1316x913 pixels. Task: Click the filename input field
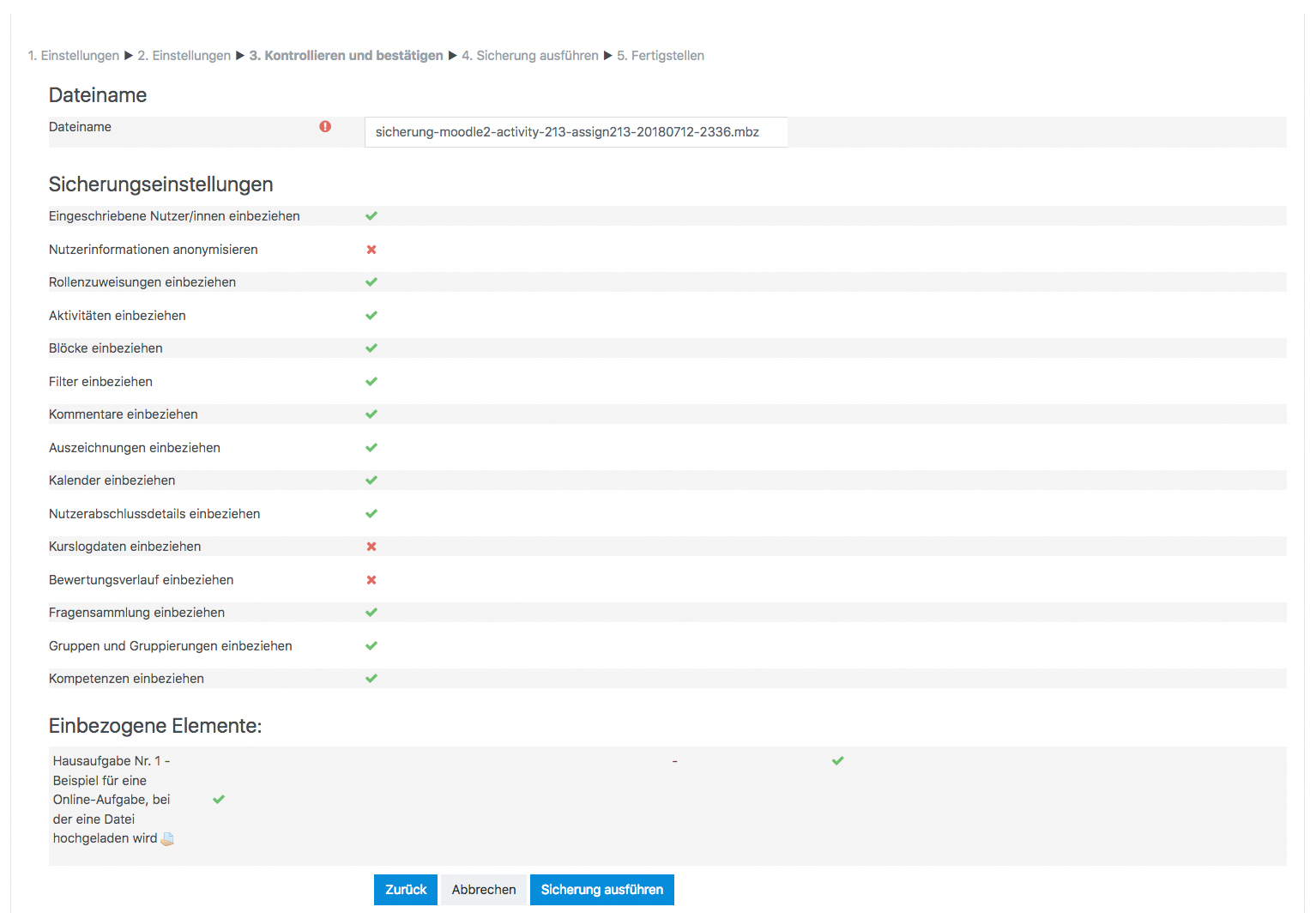(575, 132)
